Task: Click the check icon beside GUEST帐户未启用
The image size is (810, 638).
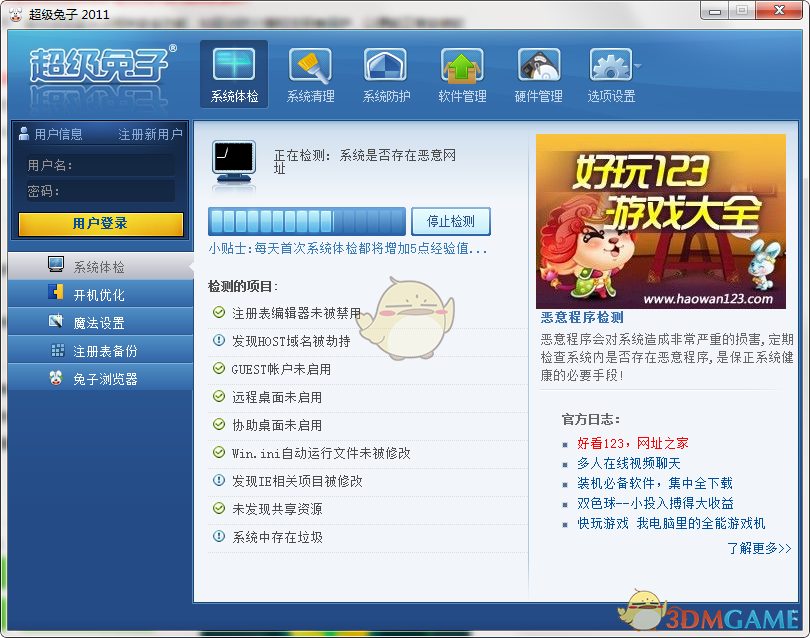Action: point(219,368)
